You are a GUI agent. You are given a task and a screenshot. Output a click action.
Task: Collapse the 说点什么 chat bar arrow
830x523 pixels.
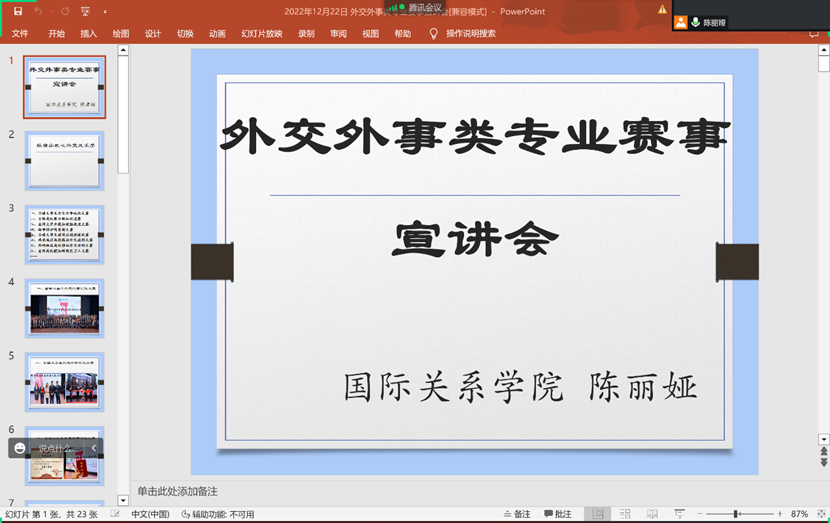94,448
